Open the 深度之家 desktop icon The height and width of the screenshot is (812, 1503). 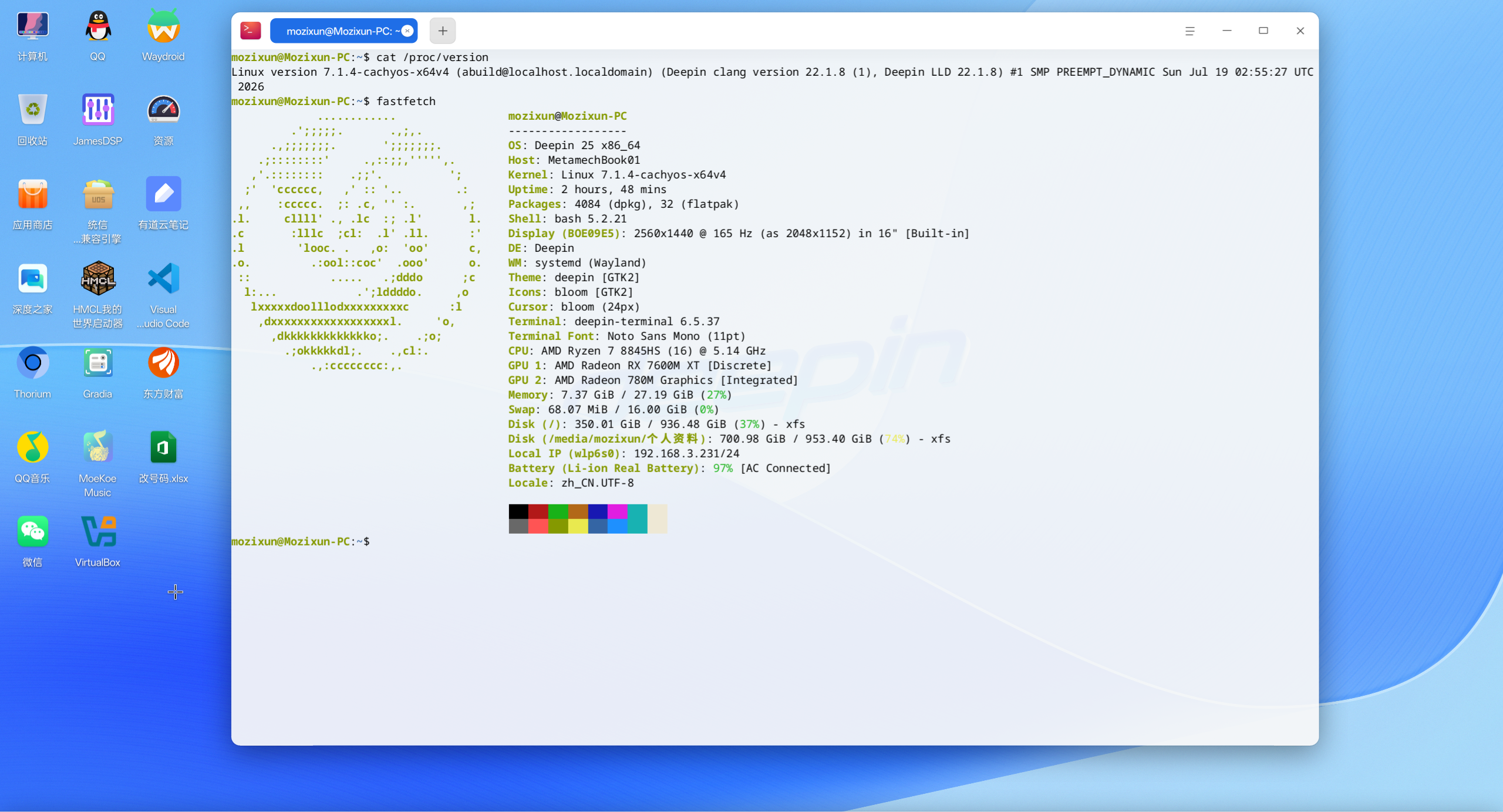coord(32,288)
